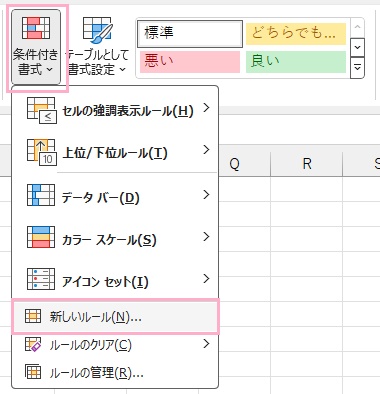Apply the 悪い cell style

pos(190,62)
